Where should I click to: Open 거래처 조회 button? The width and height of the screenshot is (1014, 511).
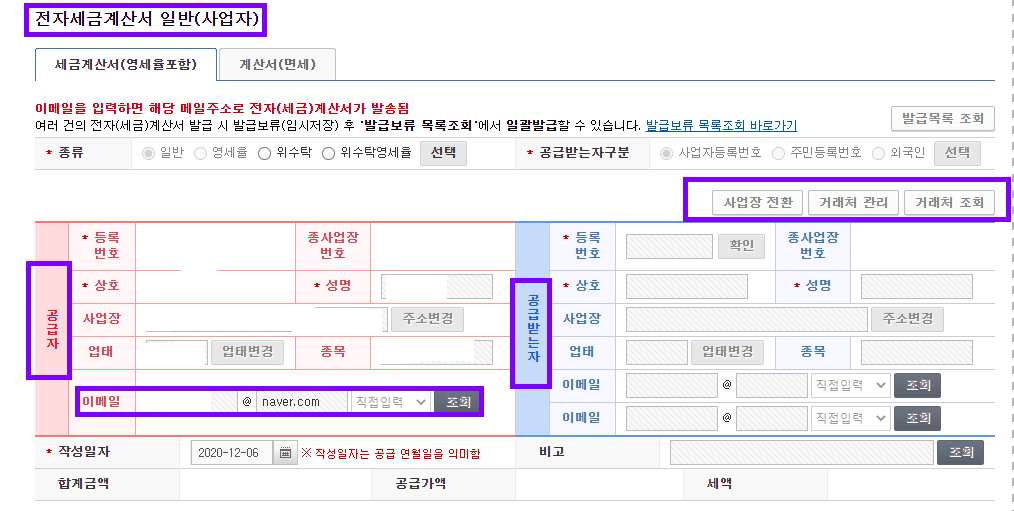click(949, 202)
